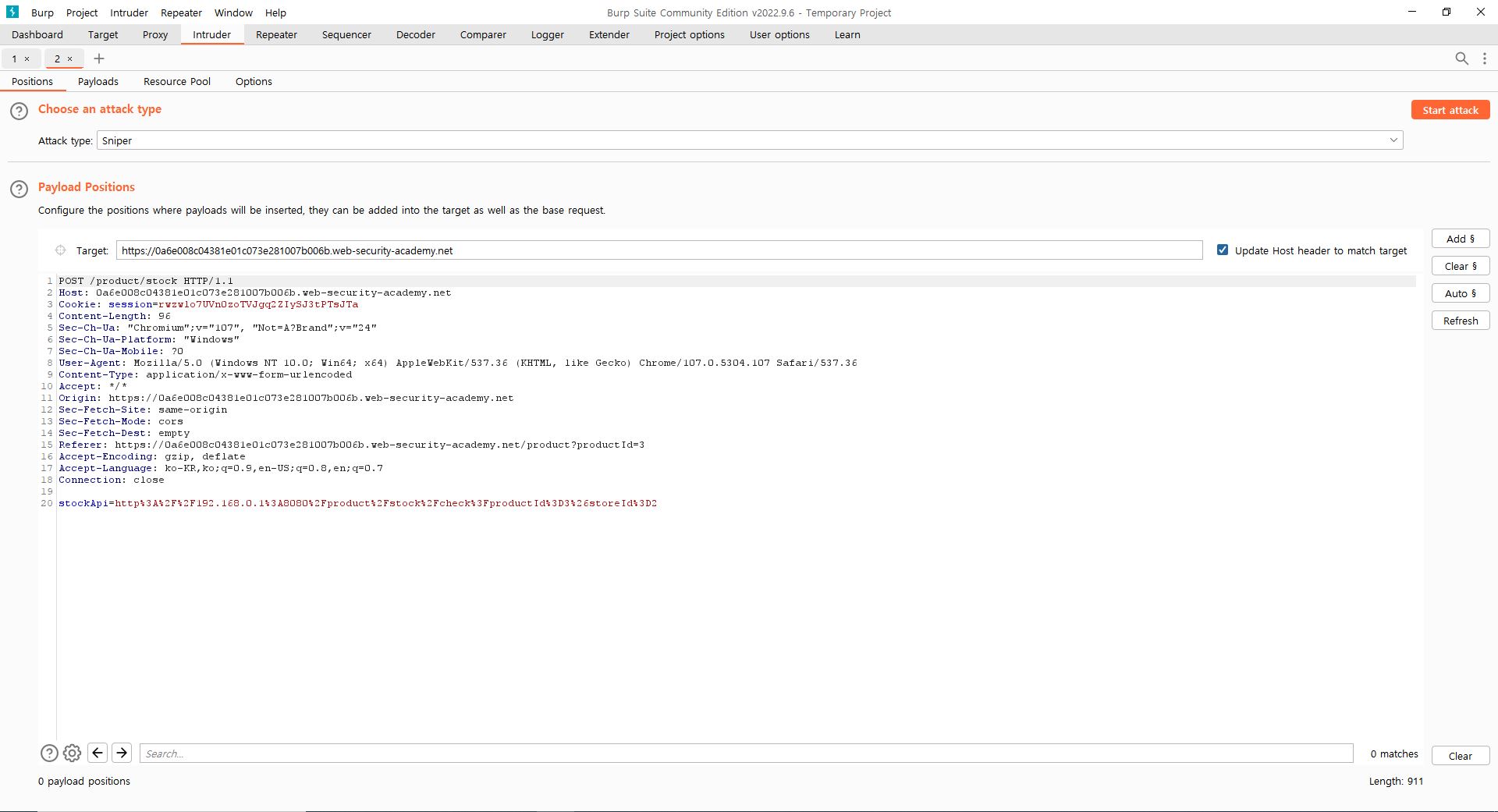This screenshot has height=812, width=1498.
Task: Open the Learn tab
Action: pos(847,34)
